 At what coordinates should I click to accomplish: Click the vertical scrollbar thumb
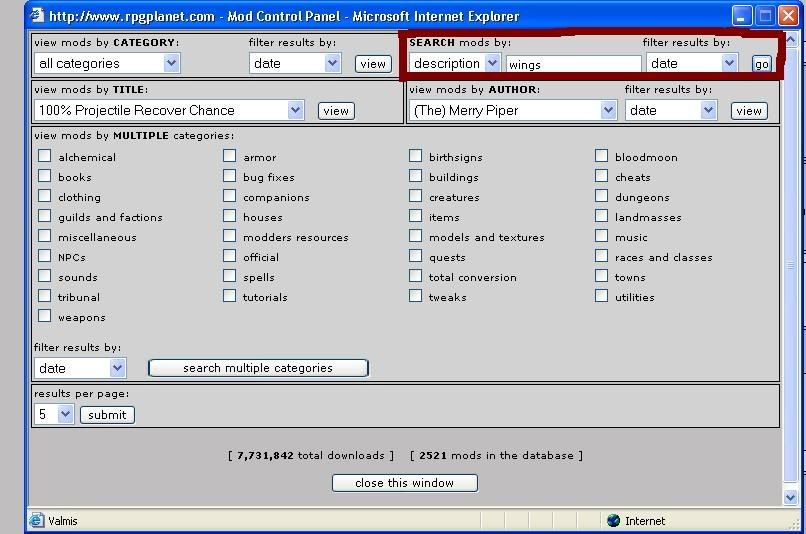coord(790,265)
